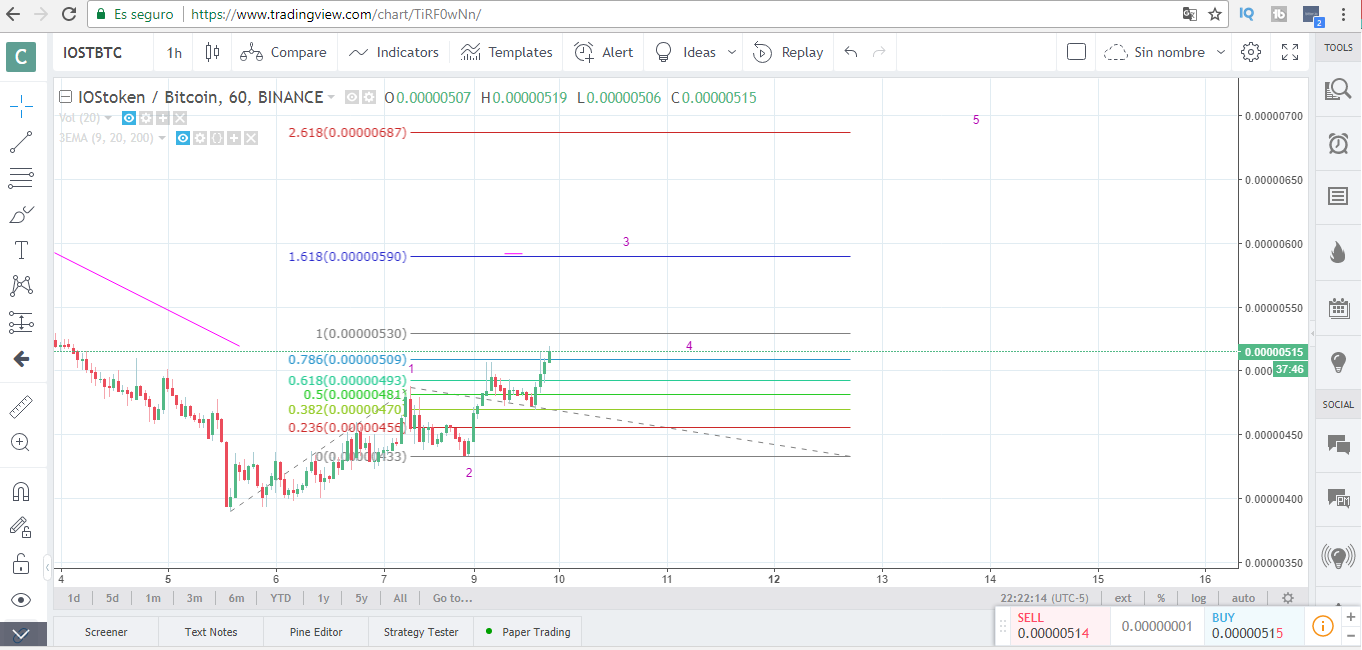
Task: Undo the last chart action
Action: [851, 52]
